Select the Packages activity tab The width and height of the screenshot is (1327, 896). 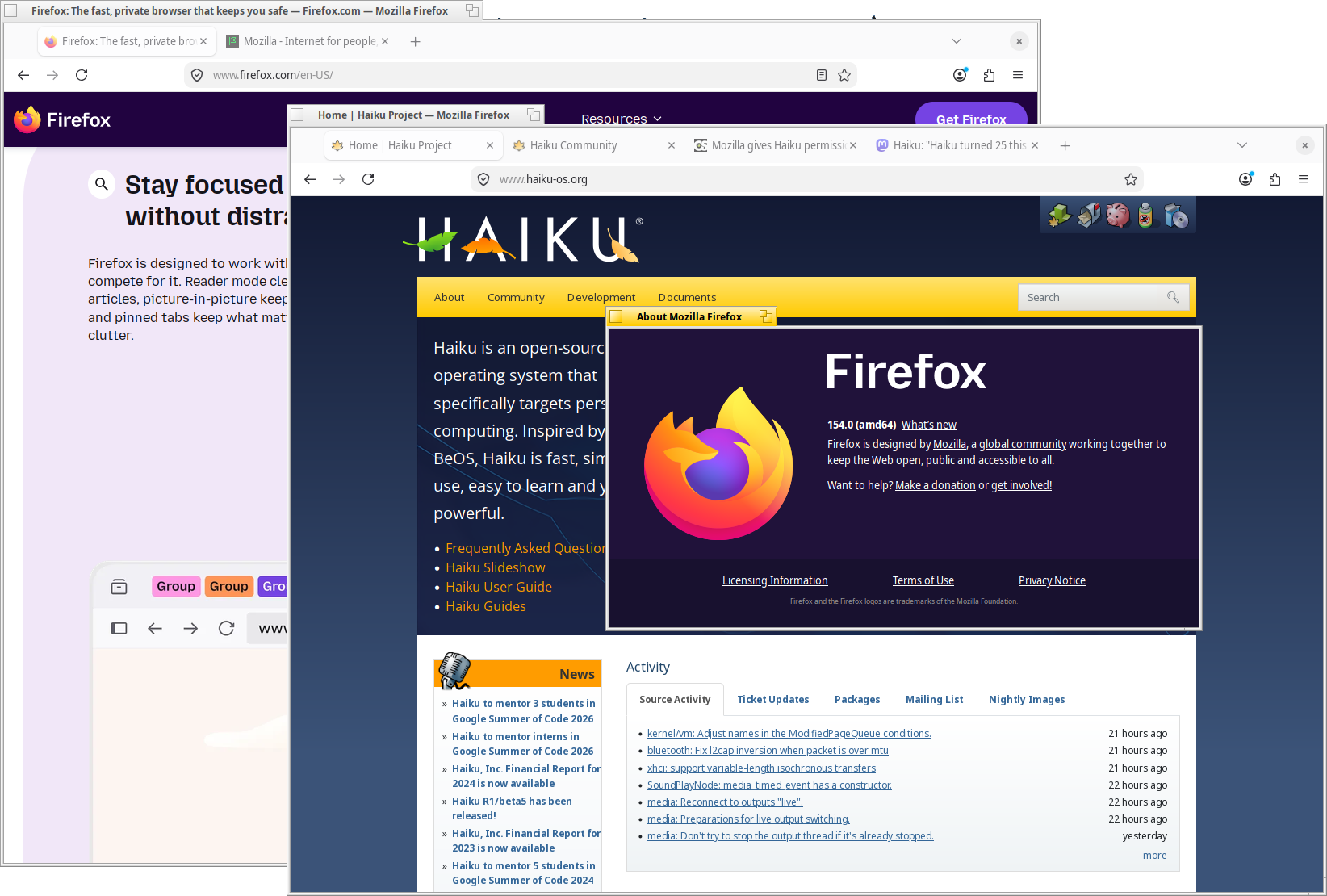[857, 700]
